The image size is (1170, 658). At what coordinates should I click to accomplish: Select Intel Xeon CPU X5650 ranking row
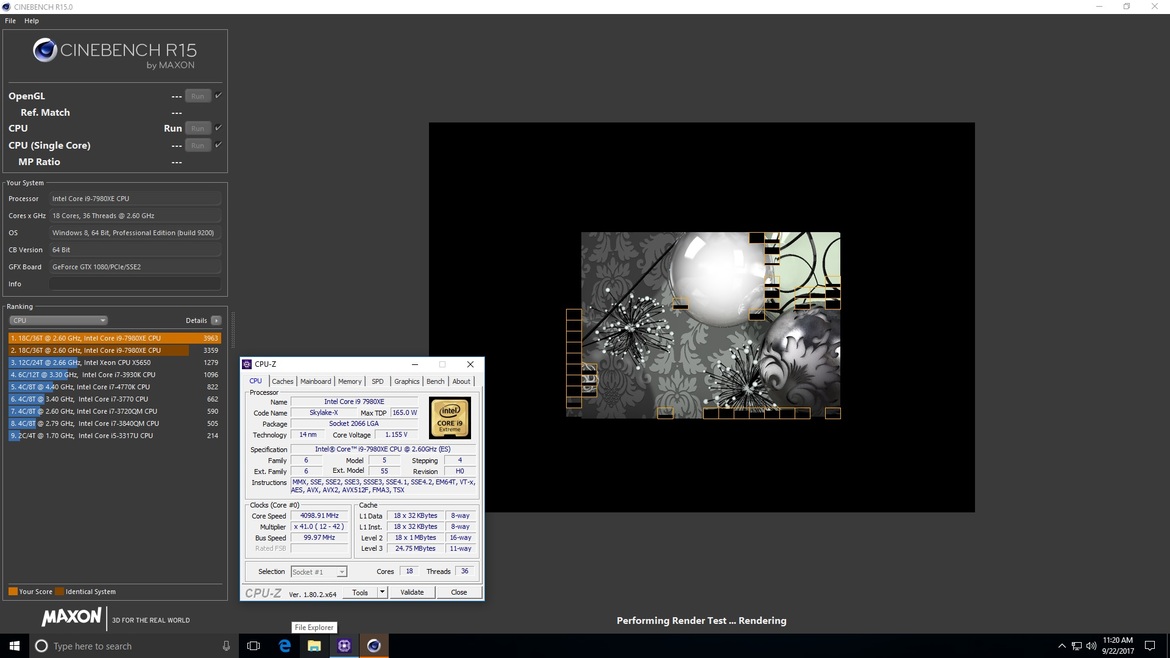pos(115,363)
